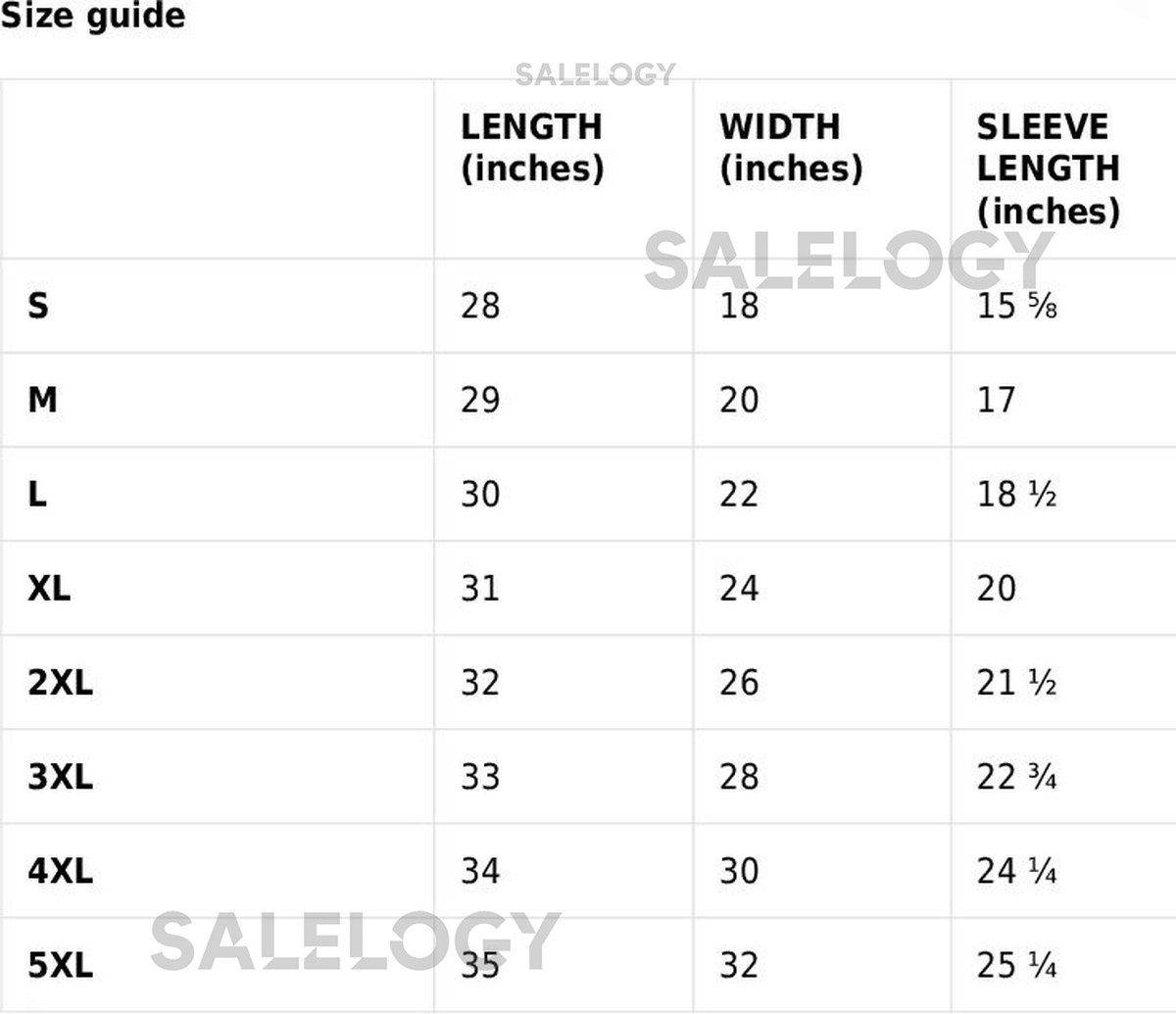Select the 22 ¾ sleeve length value
Image resolution: width=1176 pixels, height=1014 pixels.
1016,777
